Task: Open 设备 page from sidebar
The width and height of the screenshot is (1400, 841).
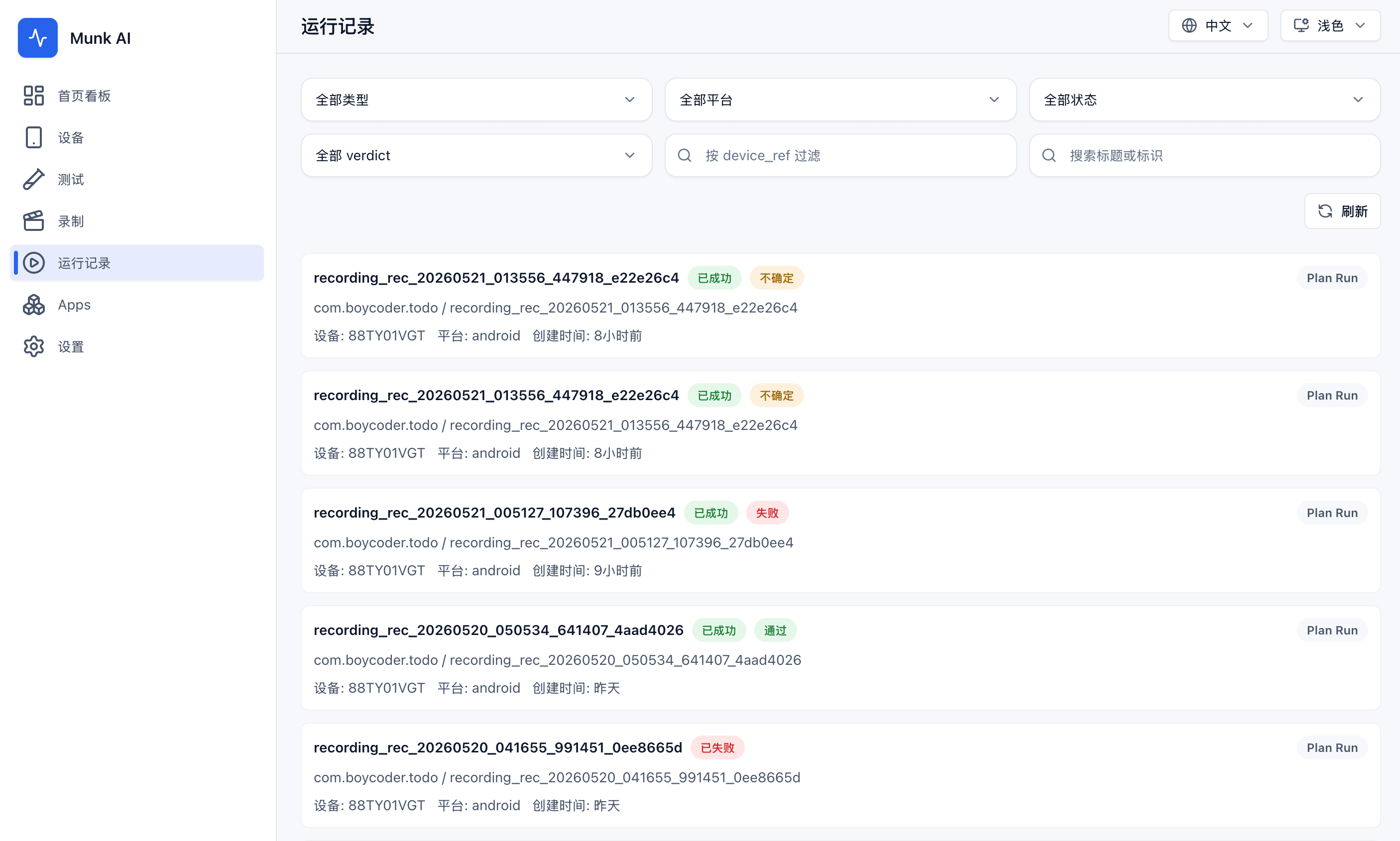Action: point(137,138)
